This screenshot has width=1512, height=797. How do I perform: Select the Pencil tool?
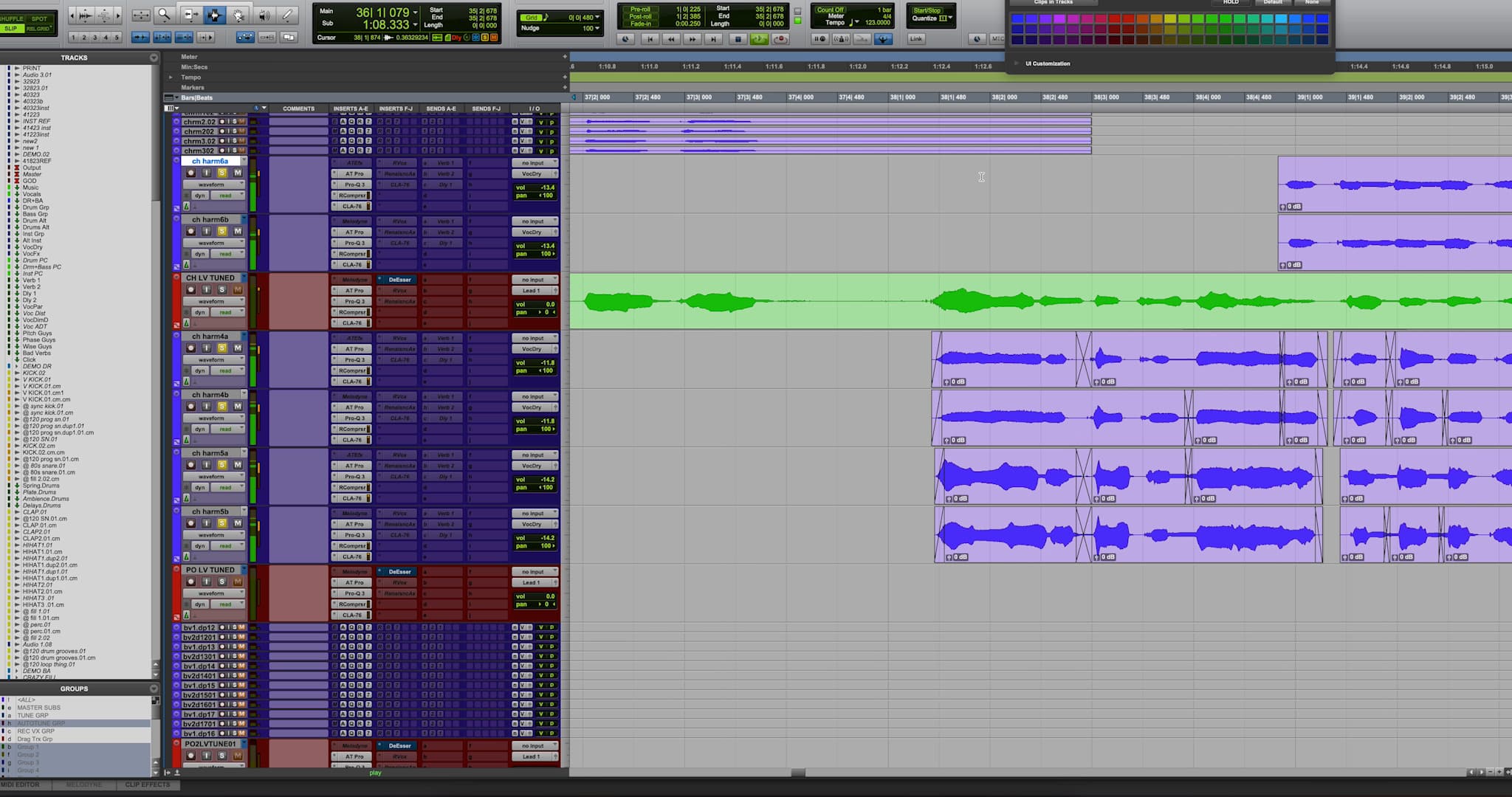pos(288,15)
